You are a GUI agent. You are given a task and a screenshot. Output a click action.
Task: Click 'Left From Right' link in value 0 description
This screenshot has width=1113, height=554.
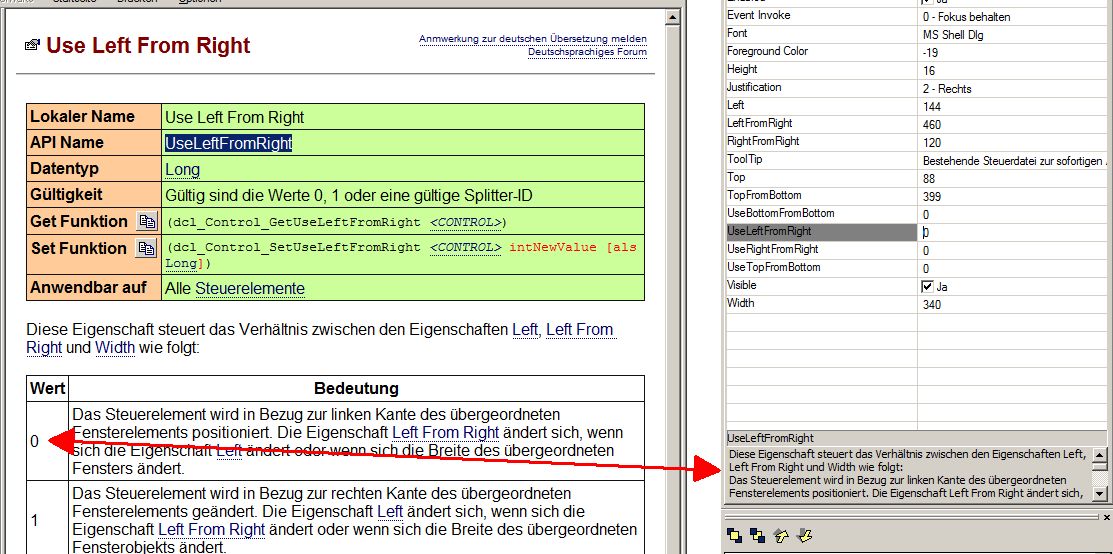click(x=446, y=433)
